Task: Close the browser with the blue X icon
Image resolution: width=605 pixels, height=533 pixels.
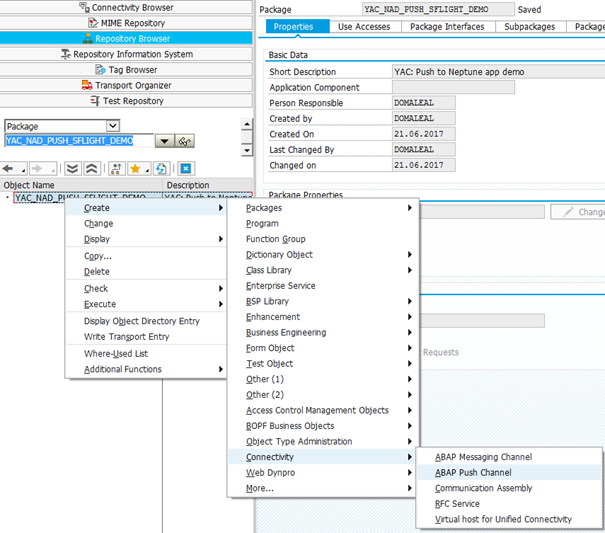Action: (186, 169)
